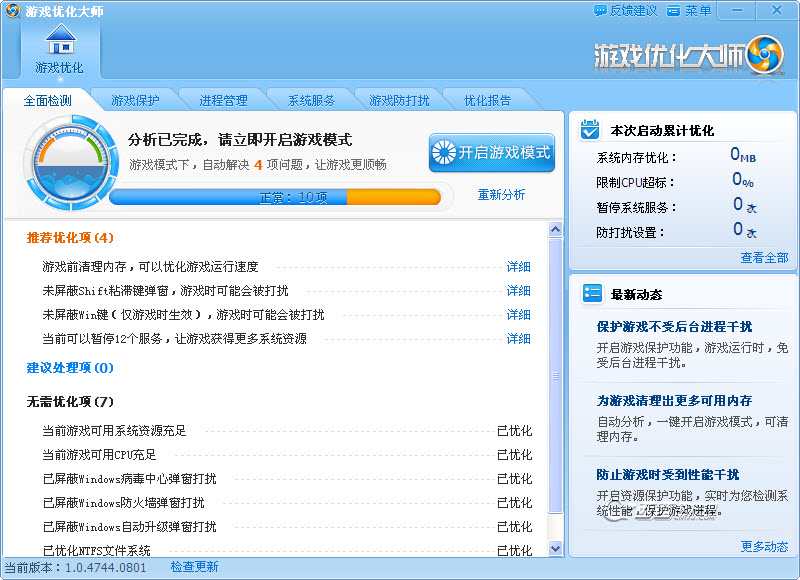800x580 pixels.
Task: Open the 菜单 menu
Action: (x=689, y=11)
